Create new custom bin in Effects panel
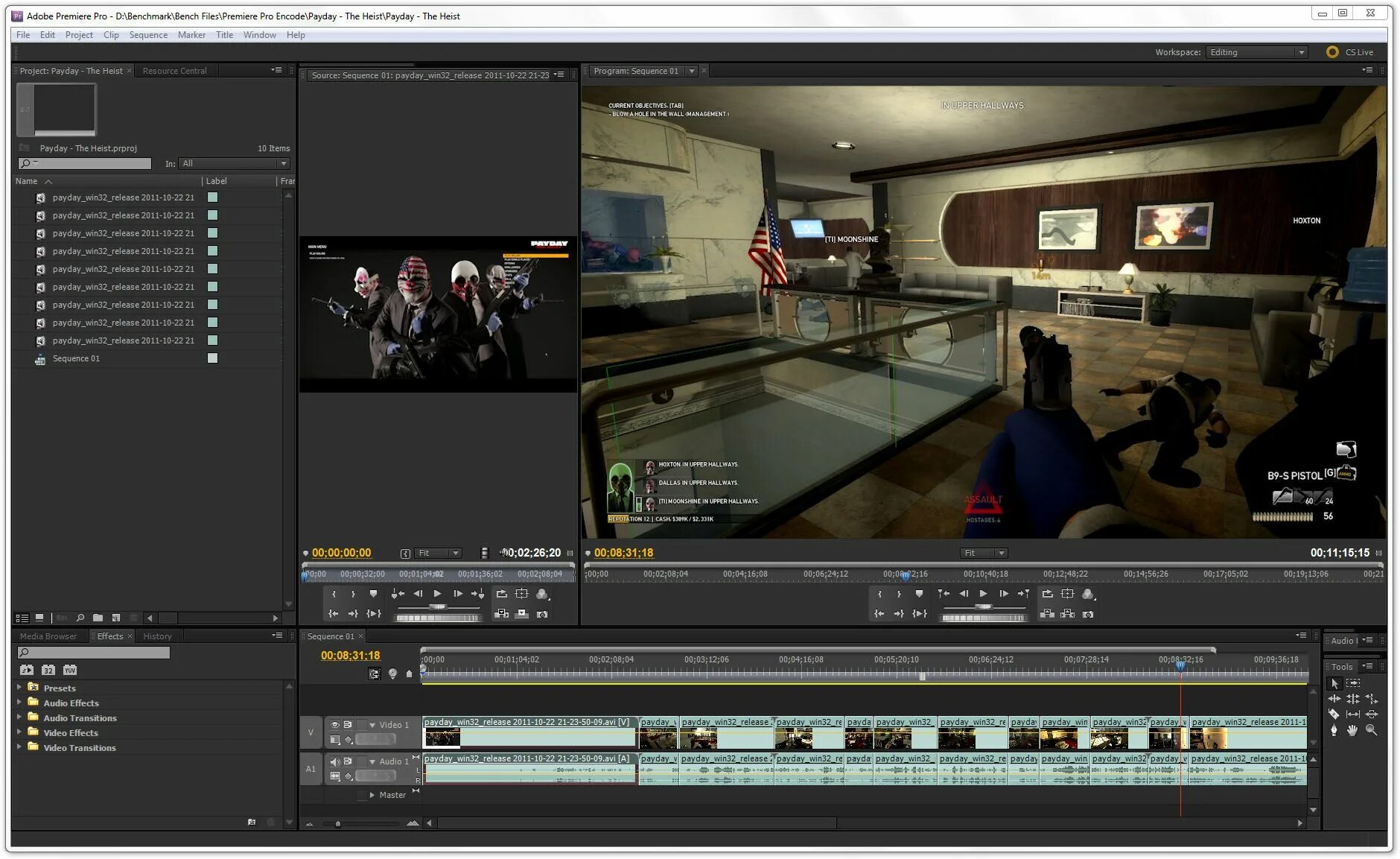 pyautogui.click(x=252, y=822)
